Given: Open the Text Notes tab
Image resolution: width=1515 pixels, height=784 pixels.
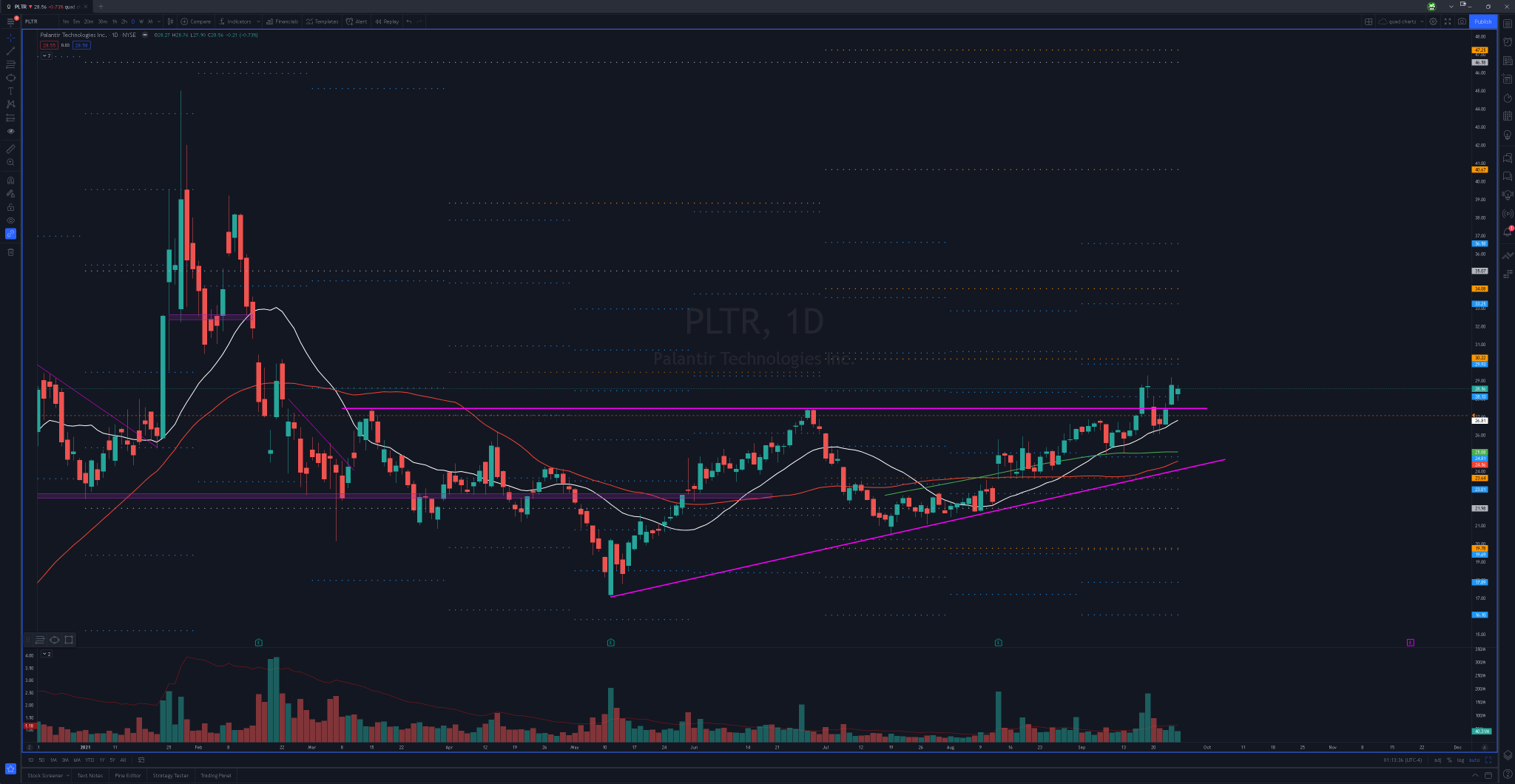Looking at the screenshot, I should coord(90,776).
